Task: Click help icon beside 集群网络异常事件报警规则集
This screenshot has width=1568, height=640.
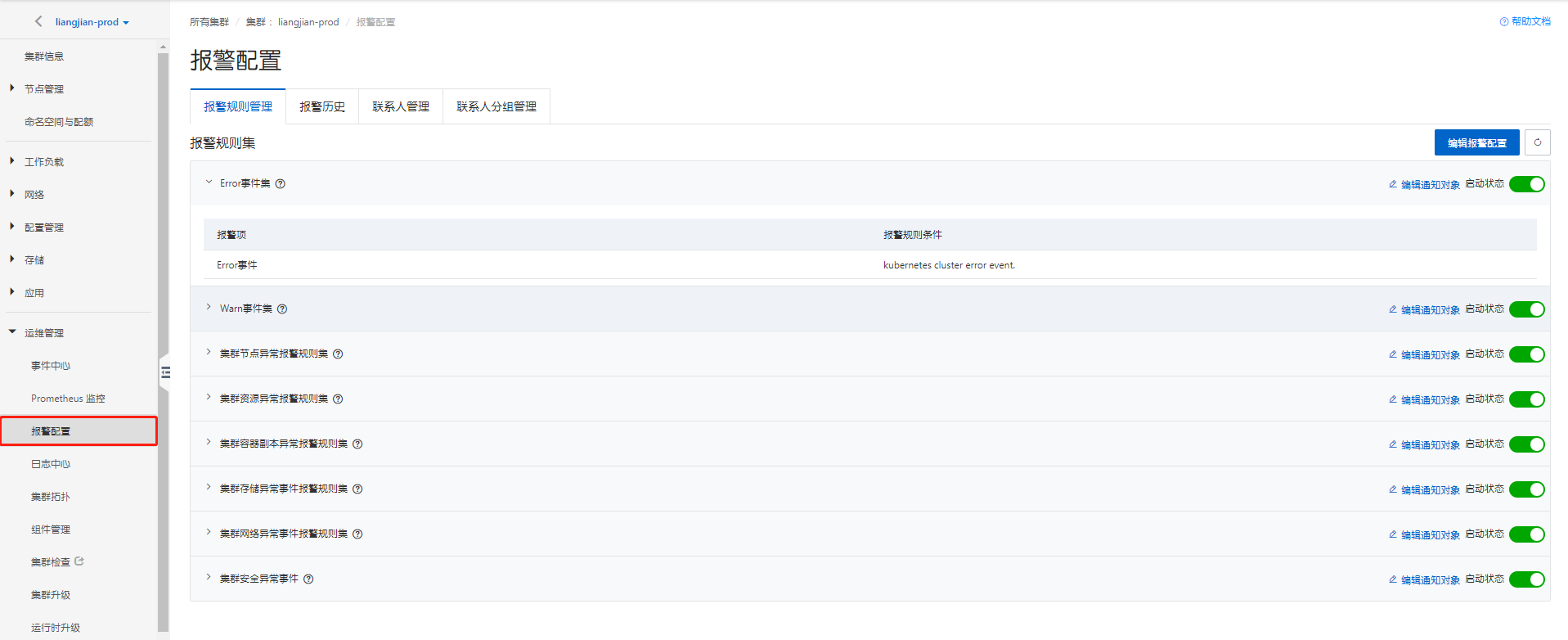Action: 357,534
